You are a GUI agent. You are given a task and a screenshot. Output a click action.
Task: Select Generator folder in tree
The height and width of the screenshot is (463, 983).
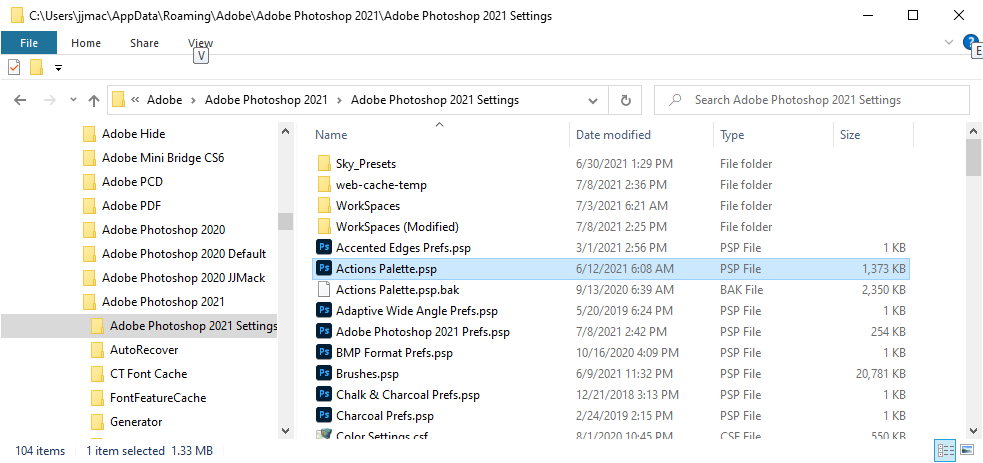[127, 422]
